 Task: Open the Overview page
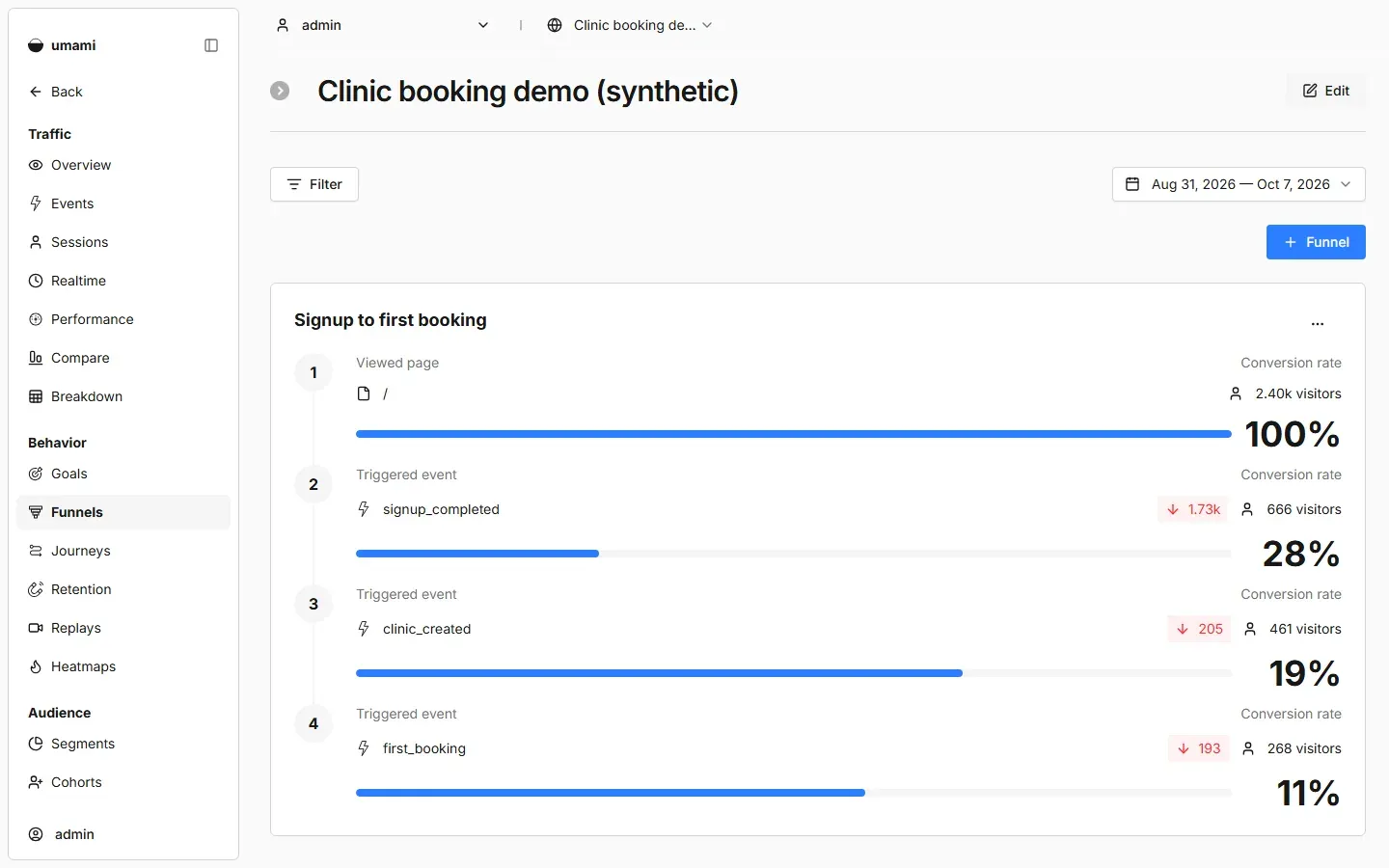tap(123, 165)
